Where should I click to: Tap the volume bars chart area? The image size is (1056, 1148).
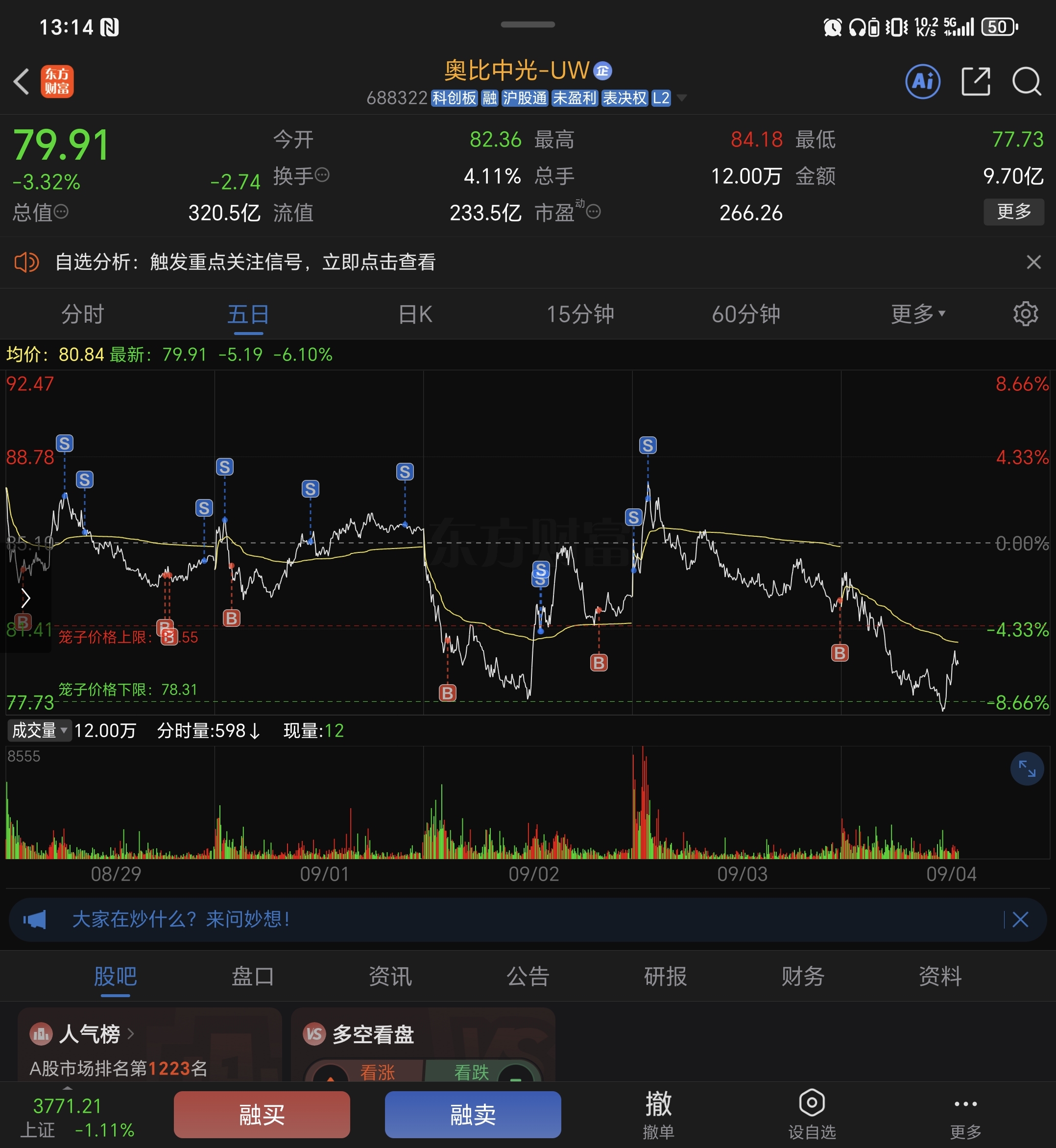pos(528,802)
